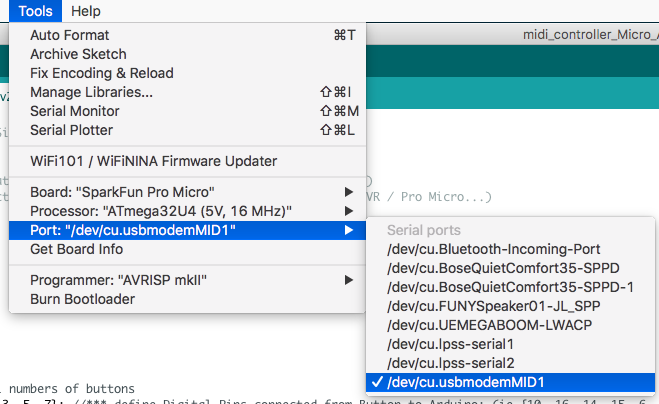Open the Serial Plotter
Viewport: 659px width, 404px height.
(x=72, y=130)
